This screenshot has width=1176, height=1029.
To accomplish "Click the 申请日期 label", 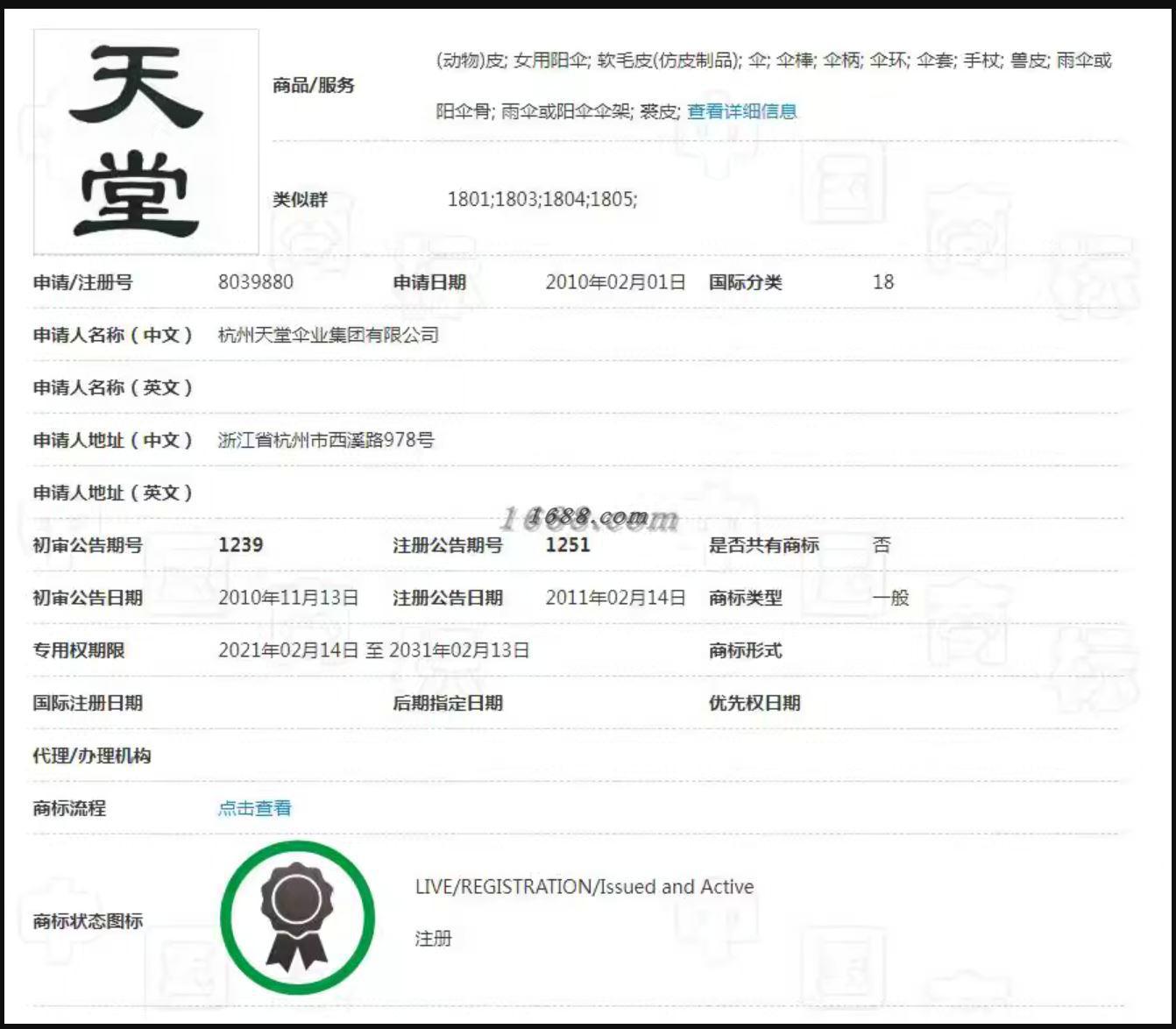I will click(429, 282).
